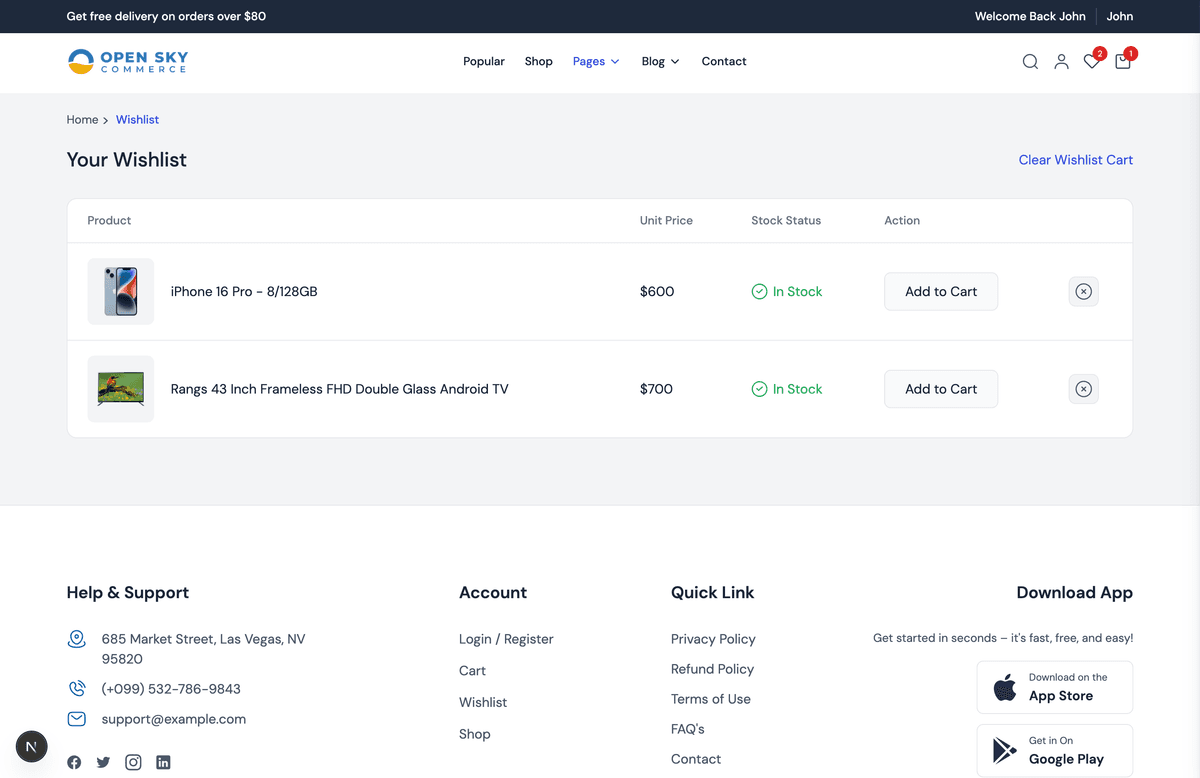Click address 685 Market Street, Las Vegas
The image size is (1200, 778).
[x=204, y=649]
